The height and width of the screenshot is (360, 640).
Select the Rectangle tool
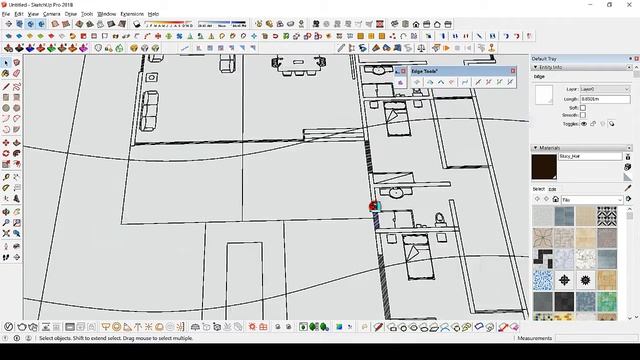pyautogui.click(x=6, y=98)
